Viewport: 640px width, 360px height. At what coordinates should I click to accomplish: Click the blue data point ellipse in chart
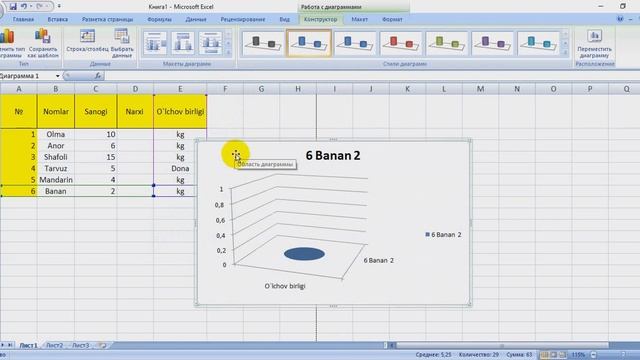[x=304, y=254]
